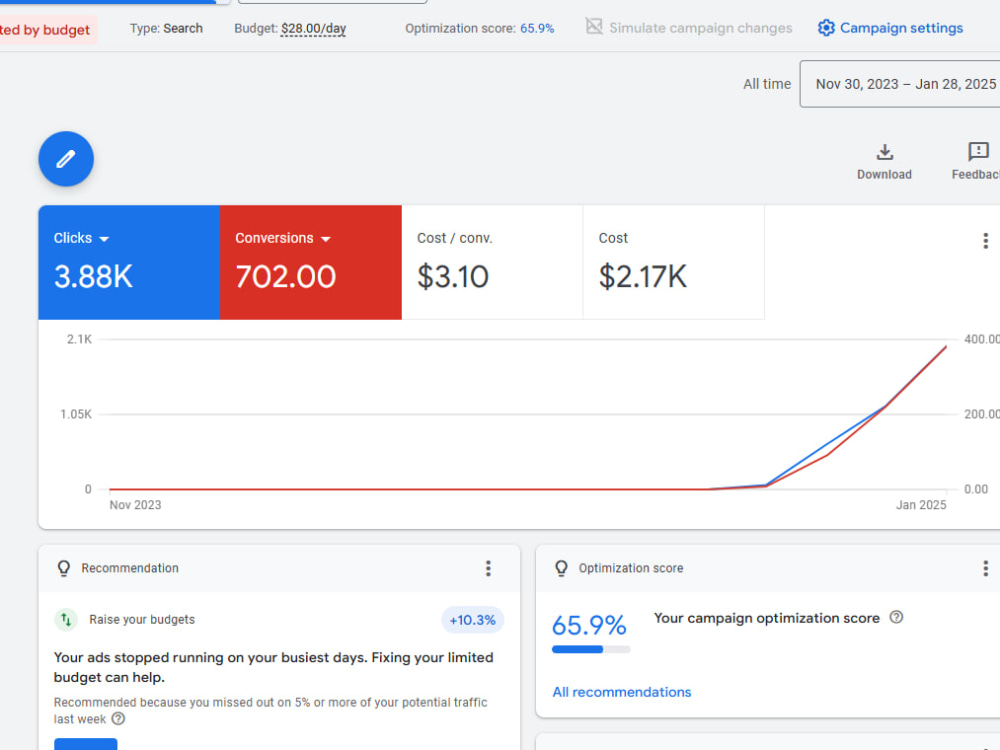This screenshot has height=750, width=1000.
Task: Click the Budget $28.00/day value
Action: click(x=313, y=29)
